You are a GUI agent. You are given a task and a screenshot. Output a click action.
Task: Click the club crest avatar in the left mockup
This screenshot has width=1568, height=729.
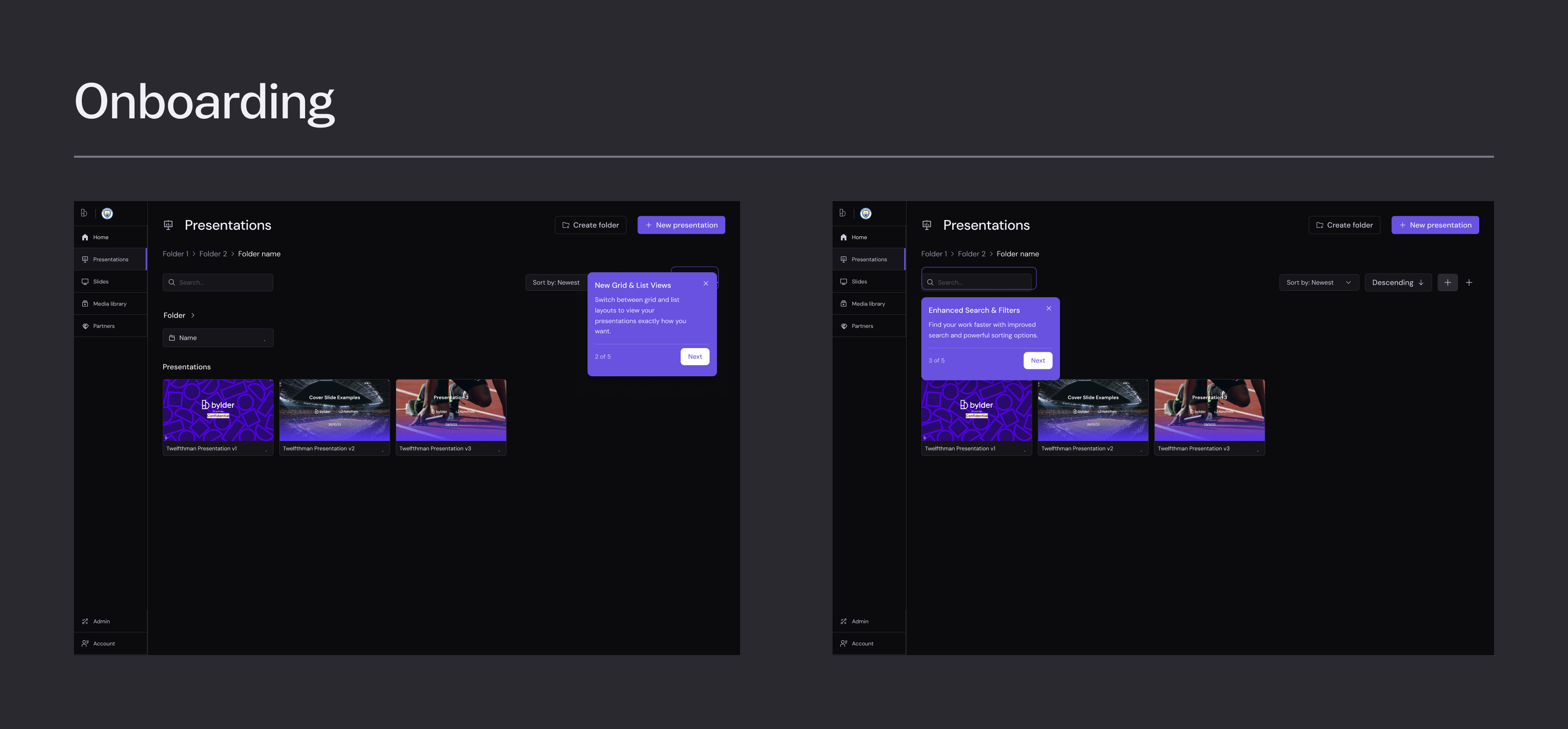click(107, 214)
